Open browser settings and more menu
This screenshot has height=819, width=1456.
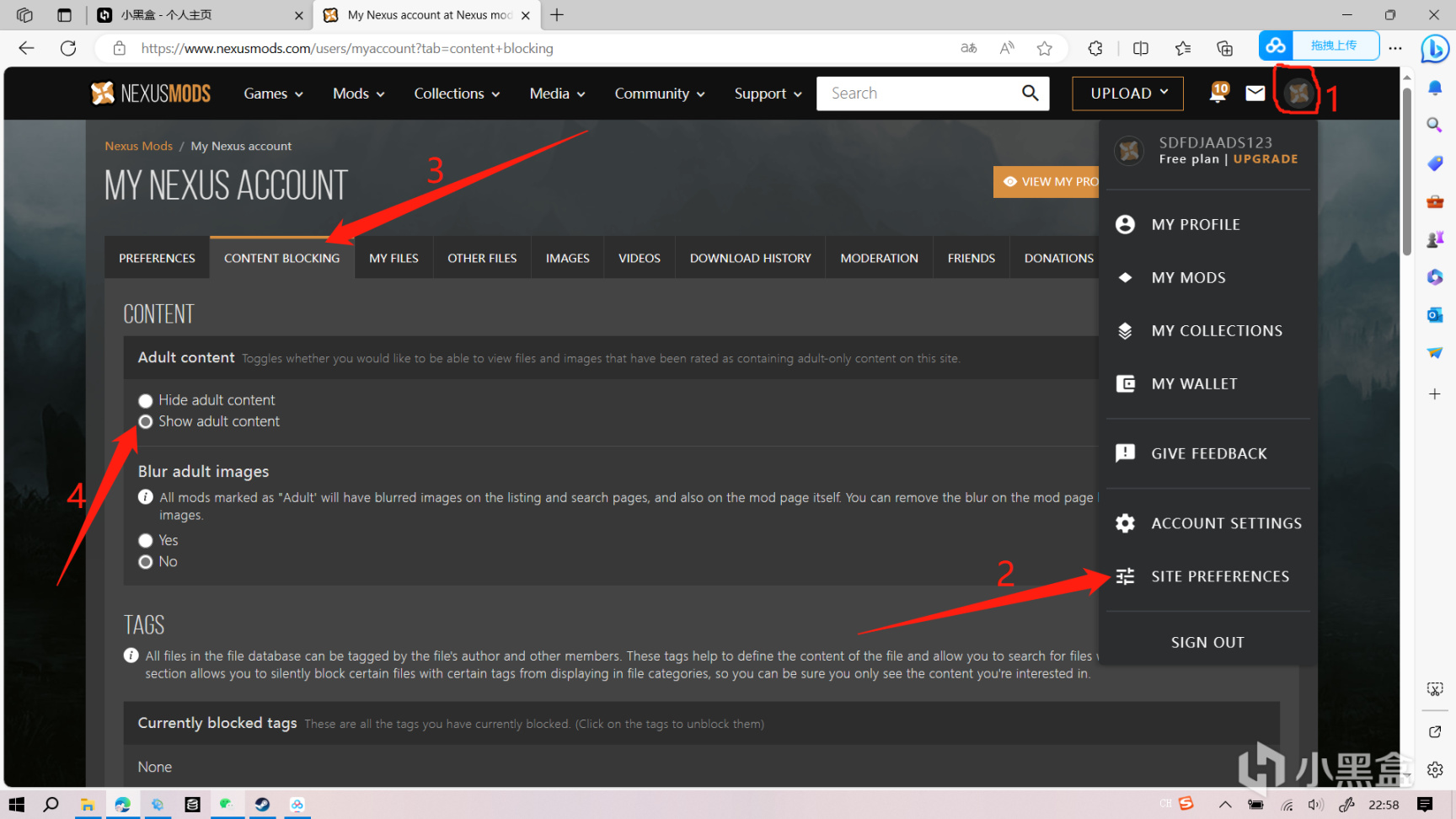click(1395, 48)
